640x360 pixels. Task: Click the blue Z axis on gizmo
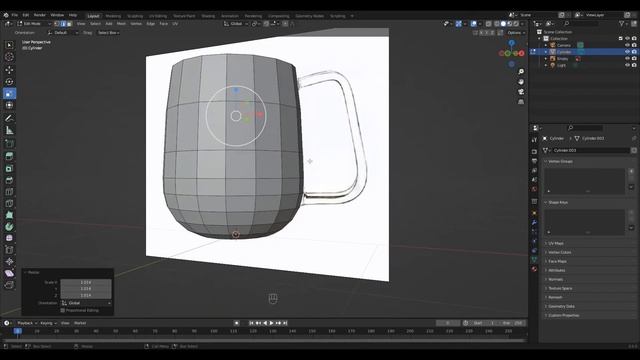pyautogui.click(x=511, y=43)
